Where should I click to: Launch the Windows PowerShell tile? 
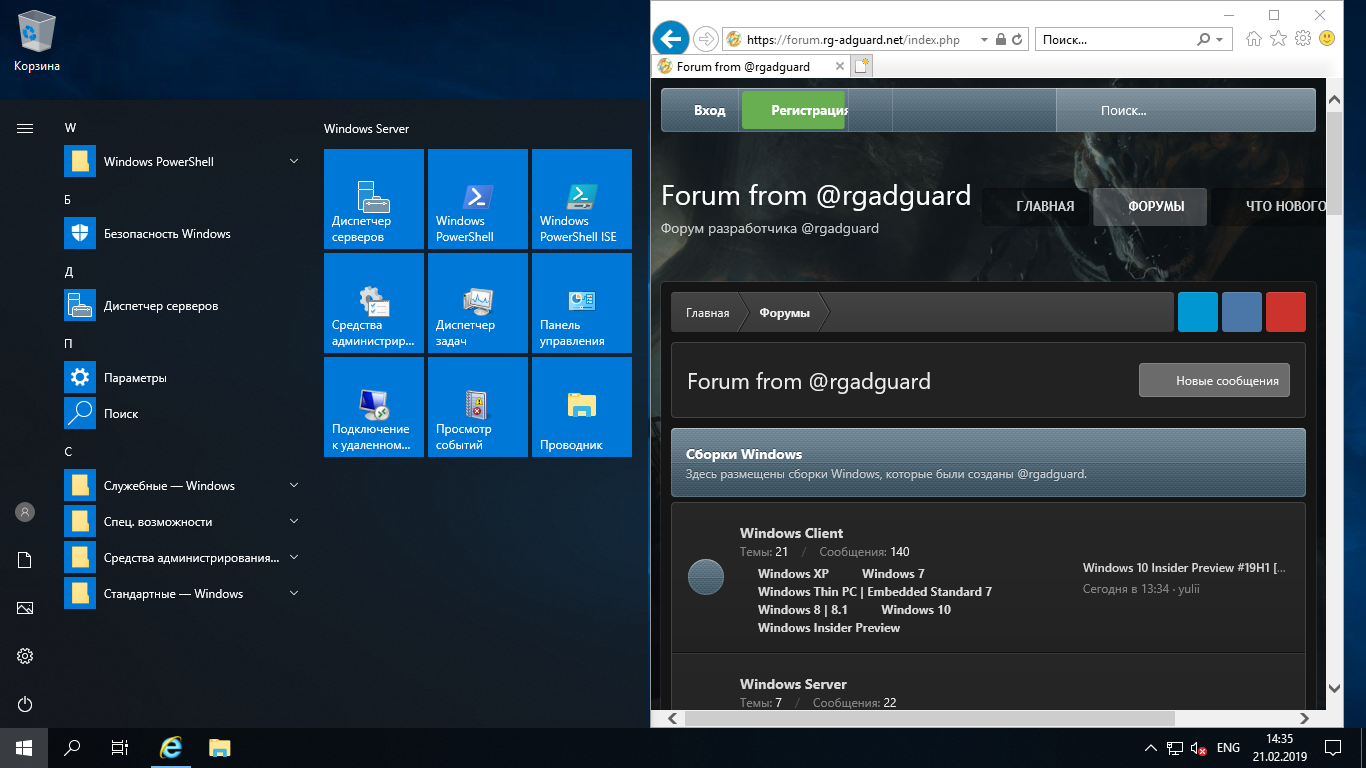coord(478,199)
